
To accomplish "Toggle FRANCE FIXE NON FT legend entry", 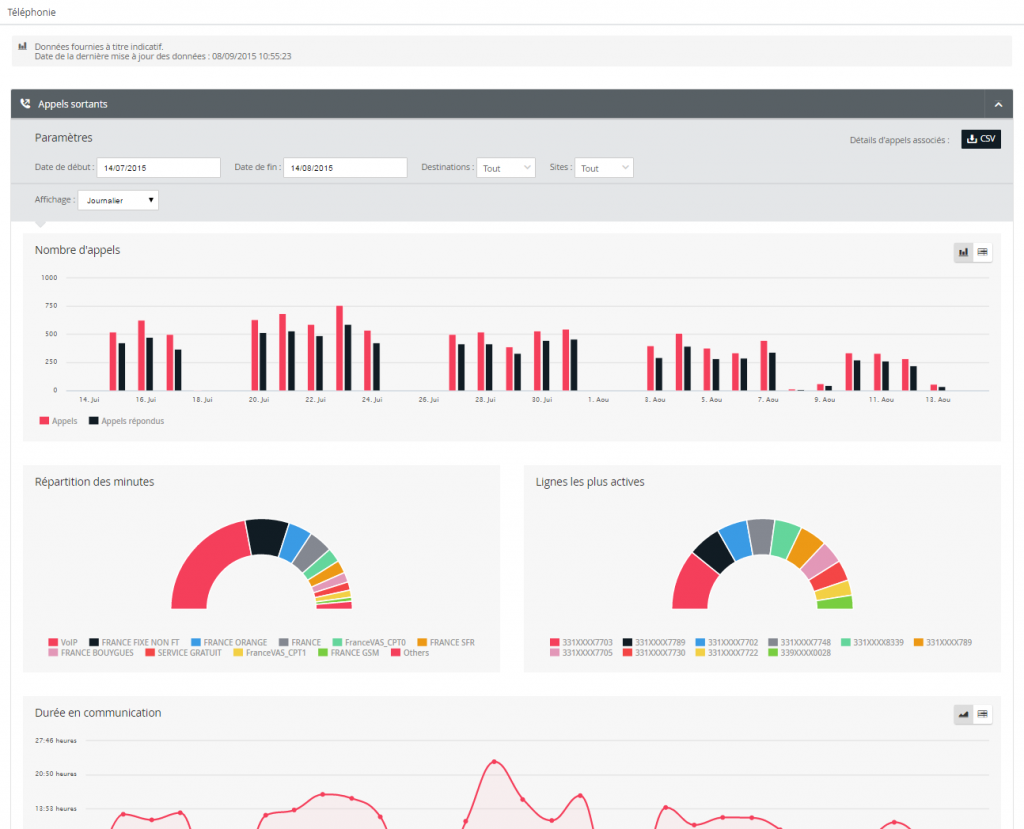I will pyautogui.click(x=134, y=642).
